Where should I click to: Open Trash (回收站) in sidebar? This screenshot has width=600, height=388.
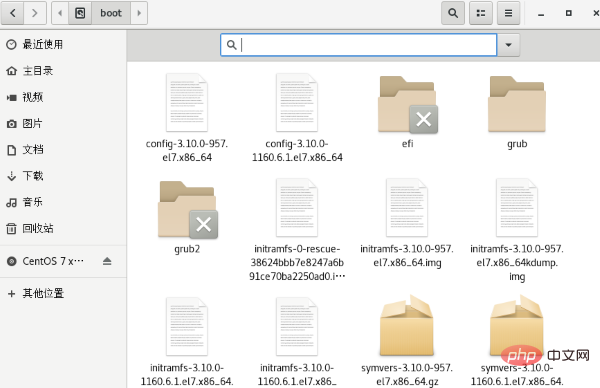pos(63,228)
